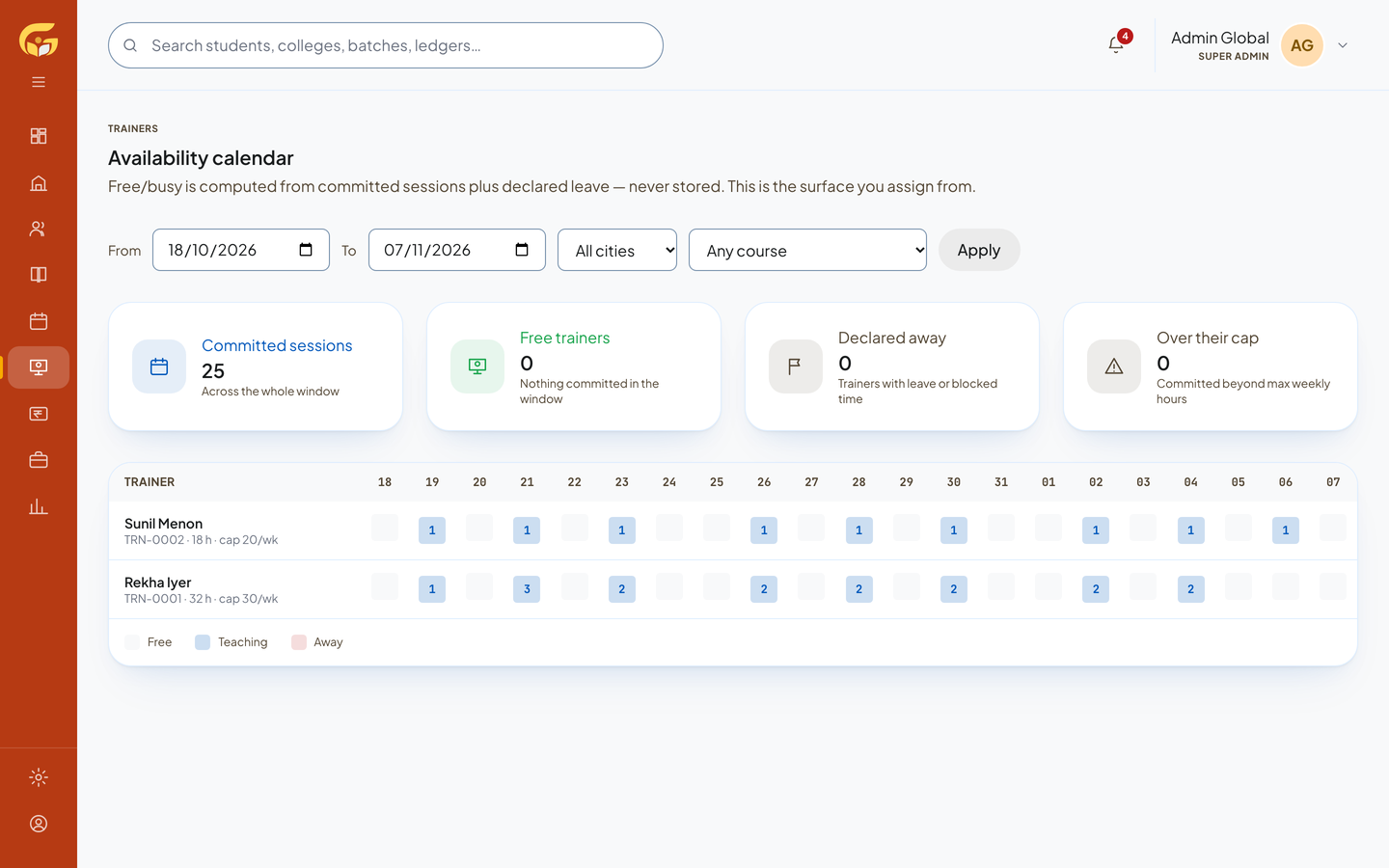The image size is (1389, 868).
Task: Click the AG avatar
Action: click(x=1302, y=45)
